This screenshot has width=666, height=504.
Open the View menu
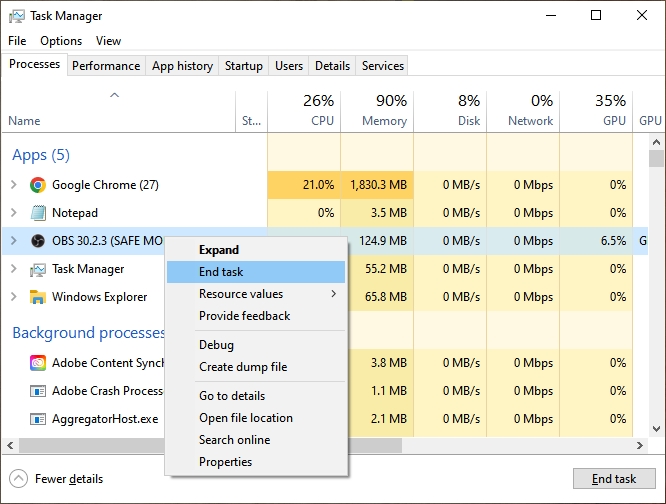(x=108, y=41)
